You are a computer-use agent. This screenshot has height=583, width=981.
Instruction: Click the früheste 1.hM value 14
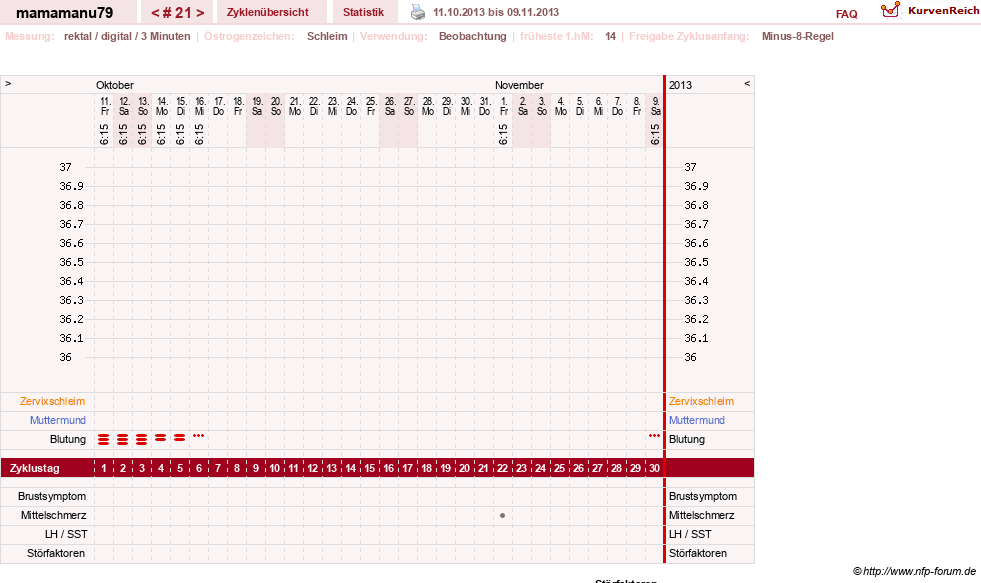[x=611, y=36]
